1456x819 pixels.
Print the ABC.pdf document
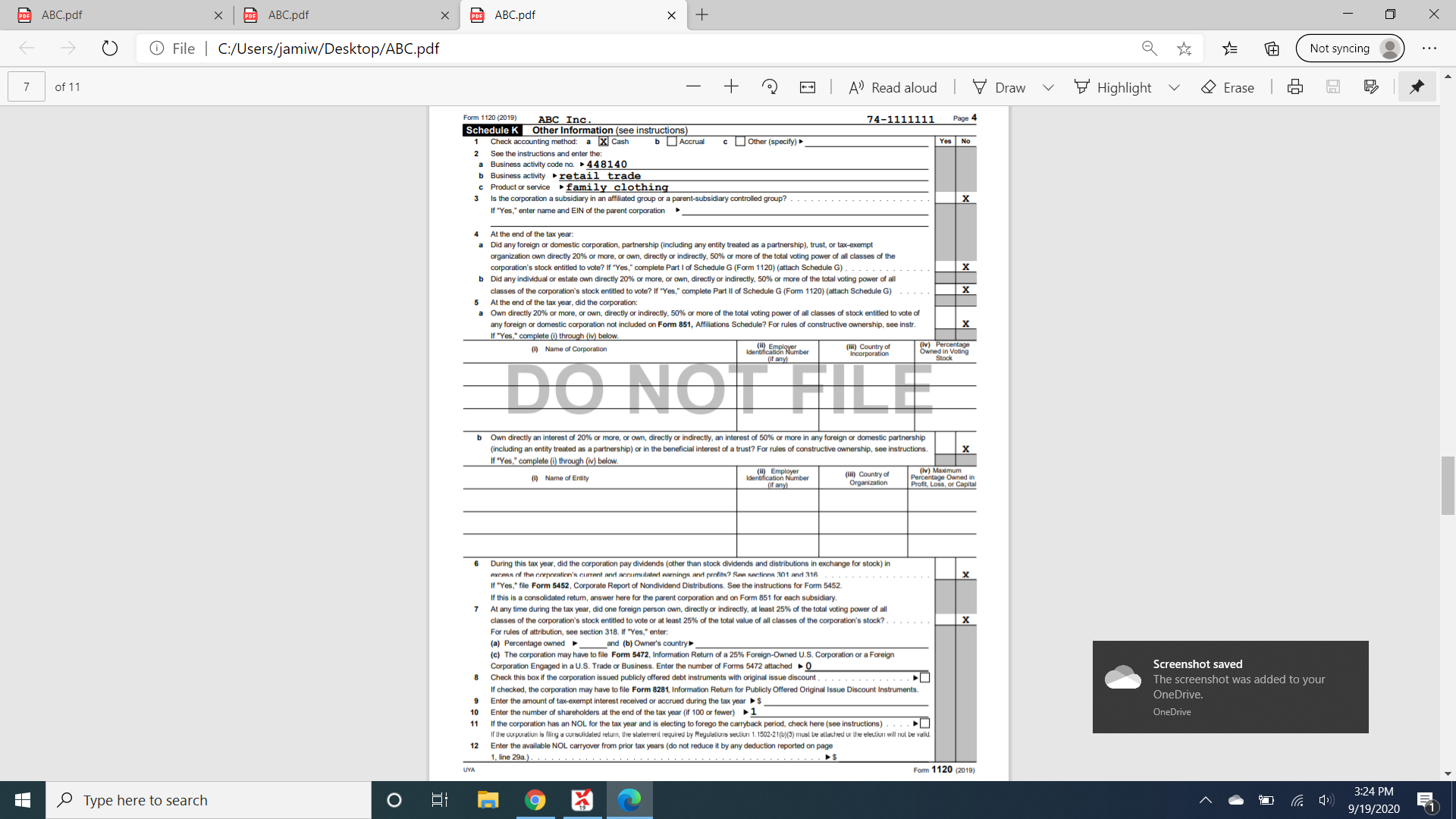point(1294,86)
